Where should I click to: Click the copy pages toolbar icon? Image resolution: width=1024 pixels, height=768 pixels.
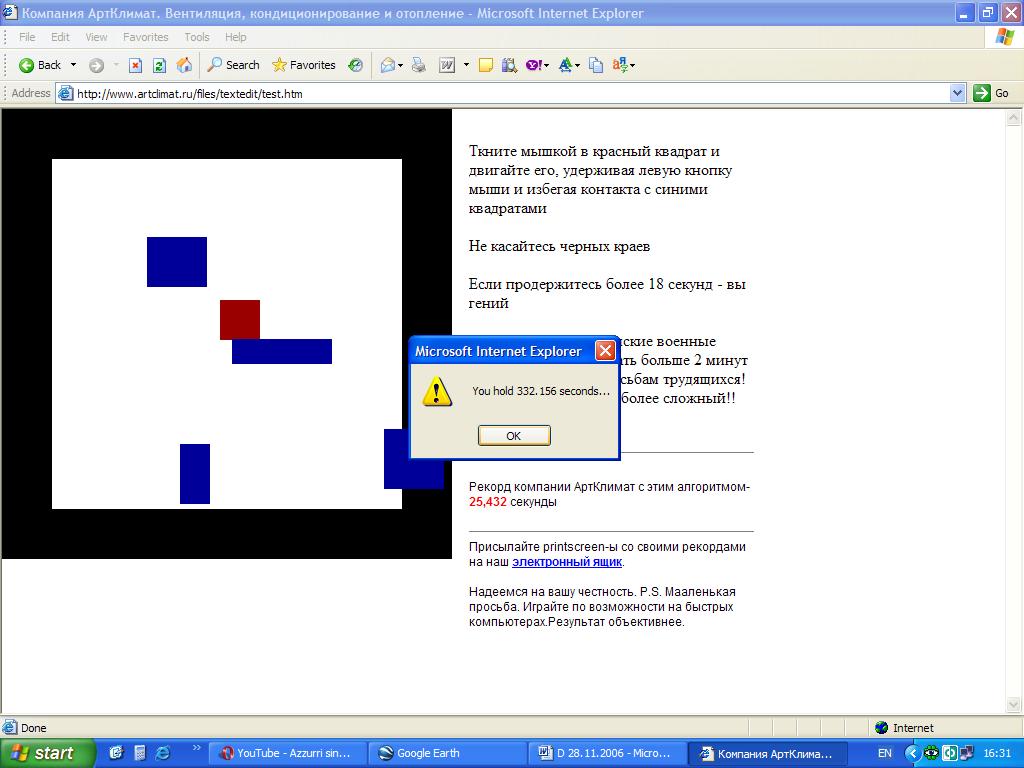point(596,65)
